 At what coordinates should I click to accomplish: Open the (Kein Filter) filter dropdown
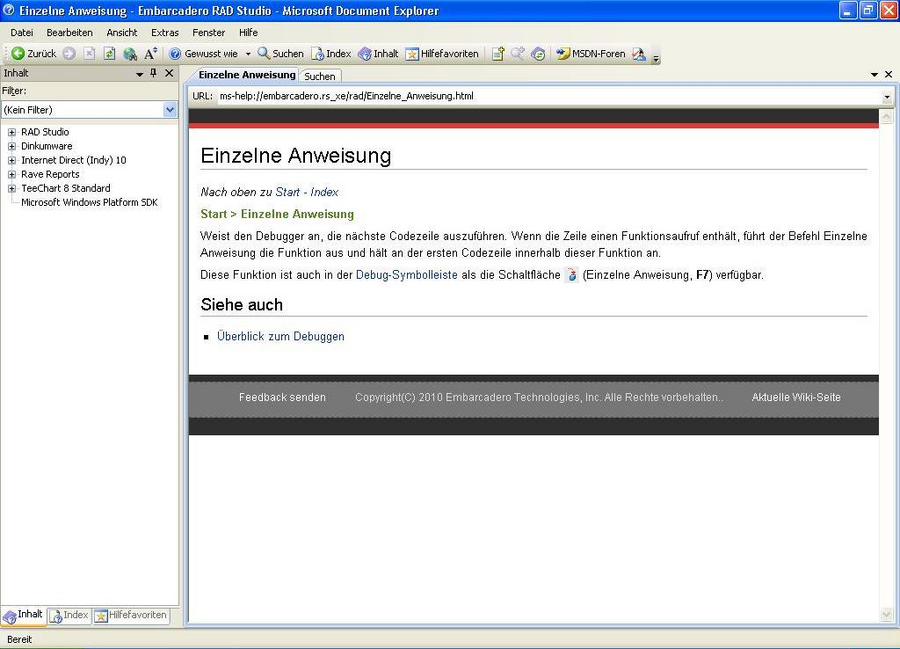tap(170, 110)
